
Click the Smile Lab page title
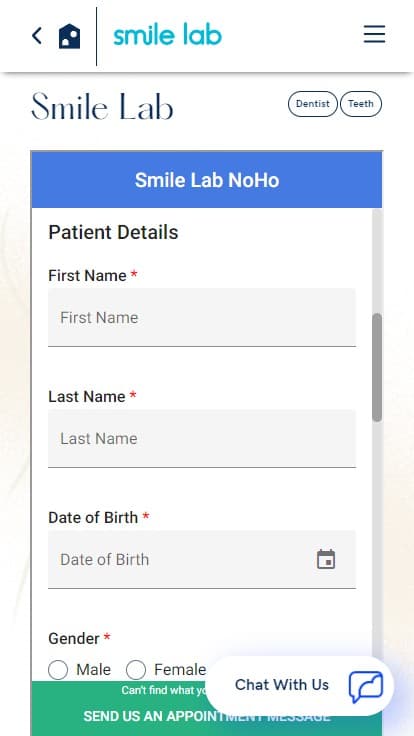click(x=102, y=106)
